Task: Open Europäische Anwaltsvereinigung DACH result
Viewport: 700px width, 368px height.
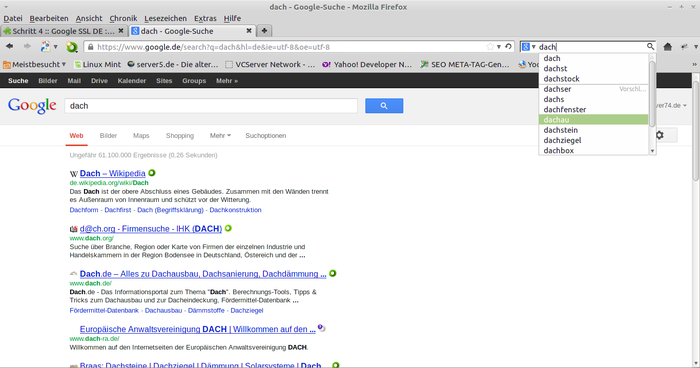Action: pos(198,329)
